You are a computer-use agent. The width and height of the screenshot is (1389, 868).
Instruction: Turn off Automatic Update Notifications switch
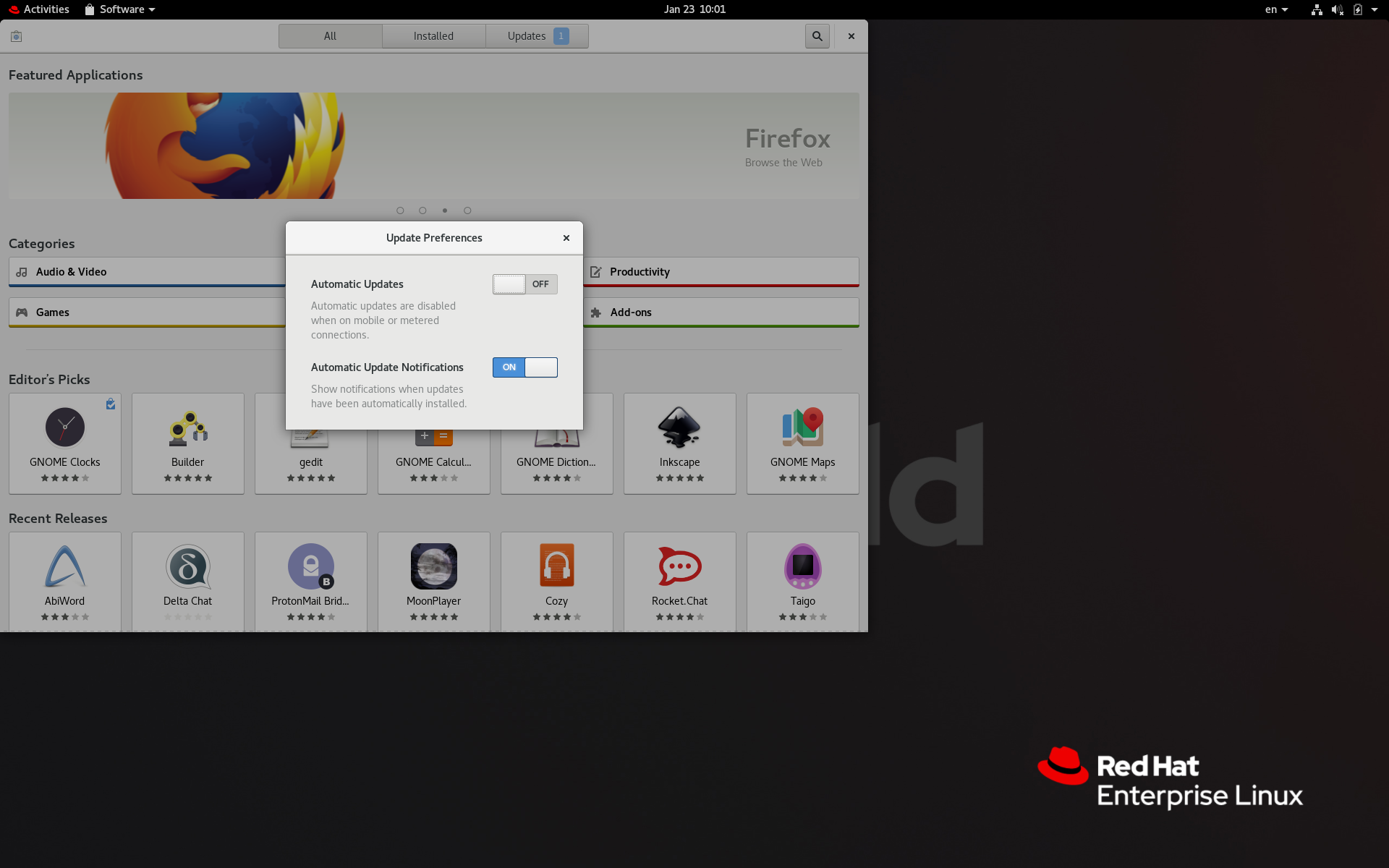point(524,367)
